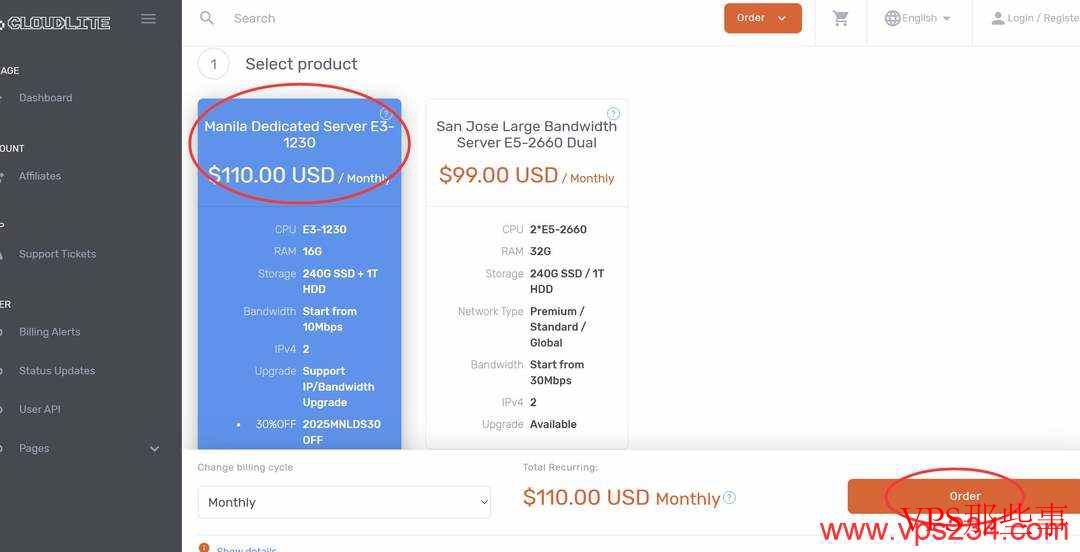1080x552 pixels.
Task: Click help icon on San Jose server card
Action: click(613, 114)
